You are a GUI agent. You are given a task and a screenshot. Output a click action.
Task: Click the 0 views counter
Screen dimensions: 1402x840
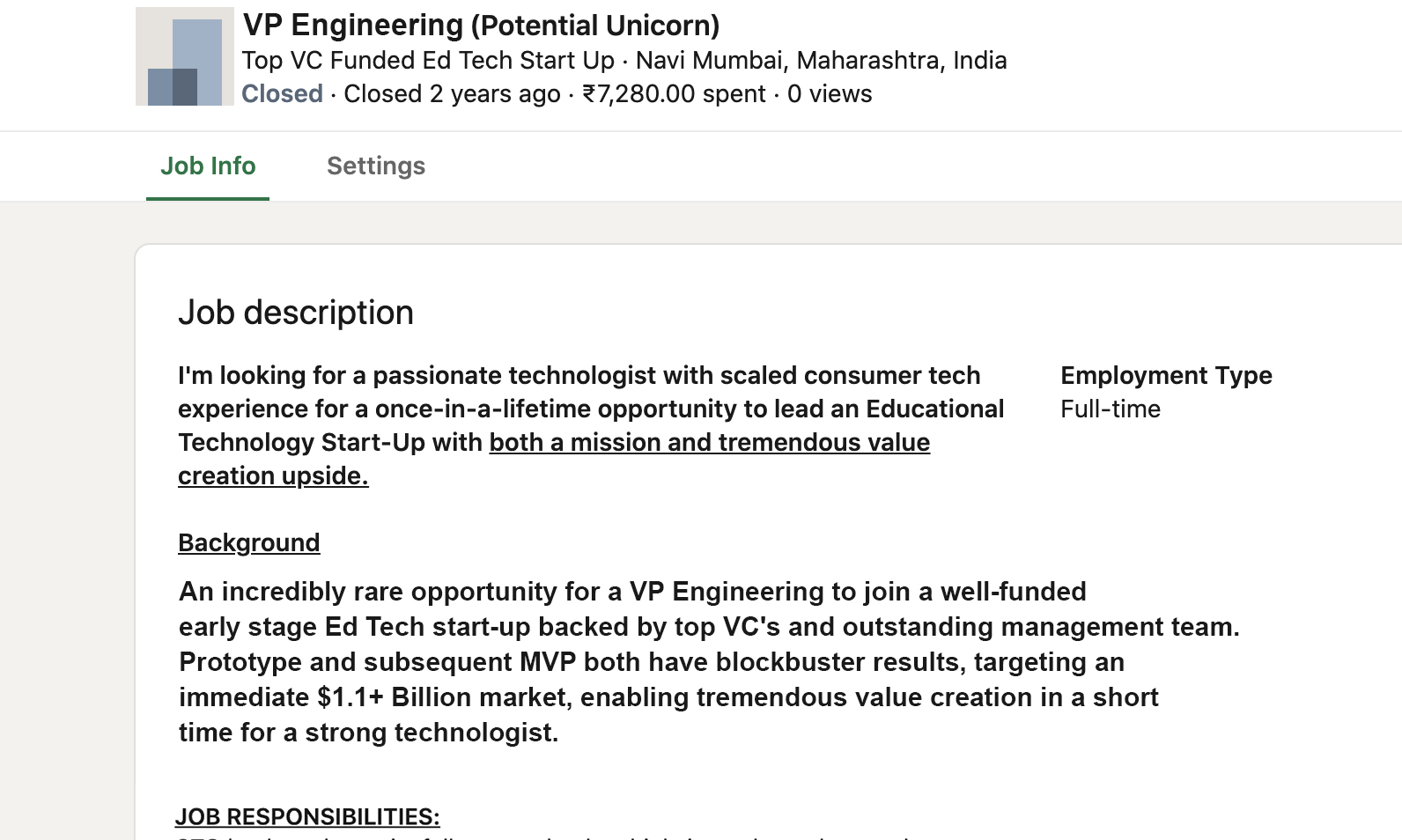pyautogui.click(x=830, y=94)
